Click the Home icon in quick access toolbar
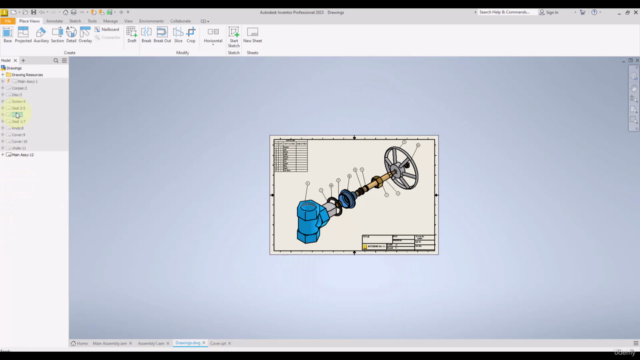The height and width of the screenshot is (360, 640). [x=65, y=12]
